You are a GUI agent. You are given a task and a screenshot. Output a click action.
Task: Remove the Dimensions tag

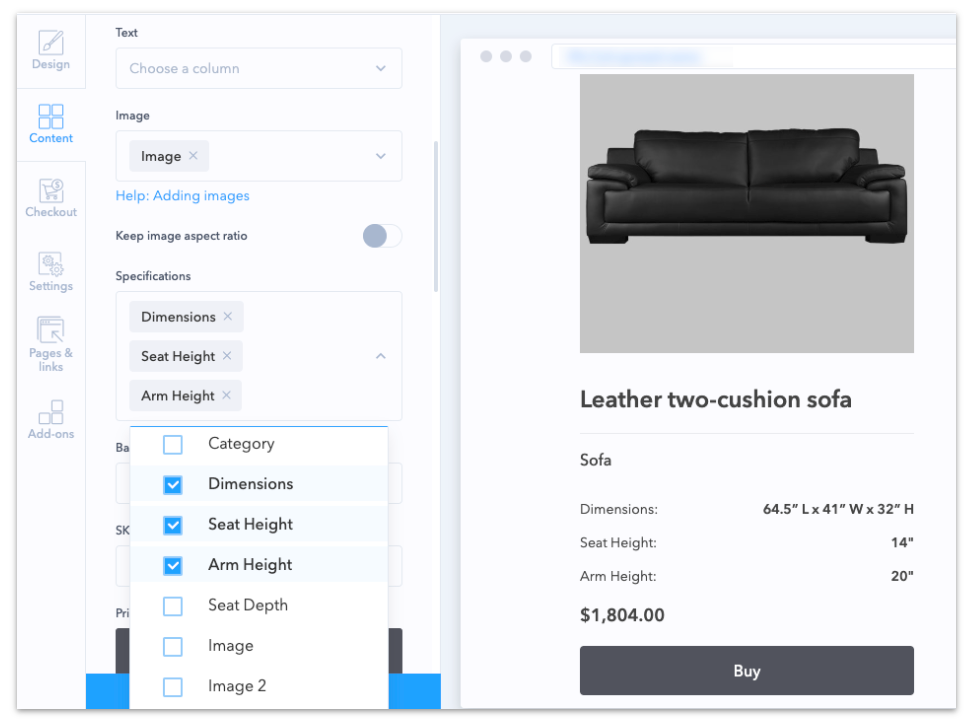(x=227, y=317)
